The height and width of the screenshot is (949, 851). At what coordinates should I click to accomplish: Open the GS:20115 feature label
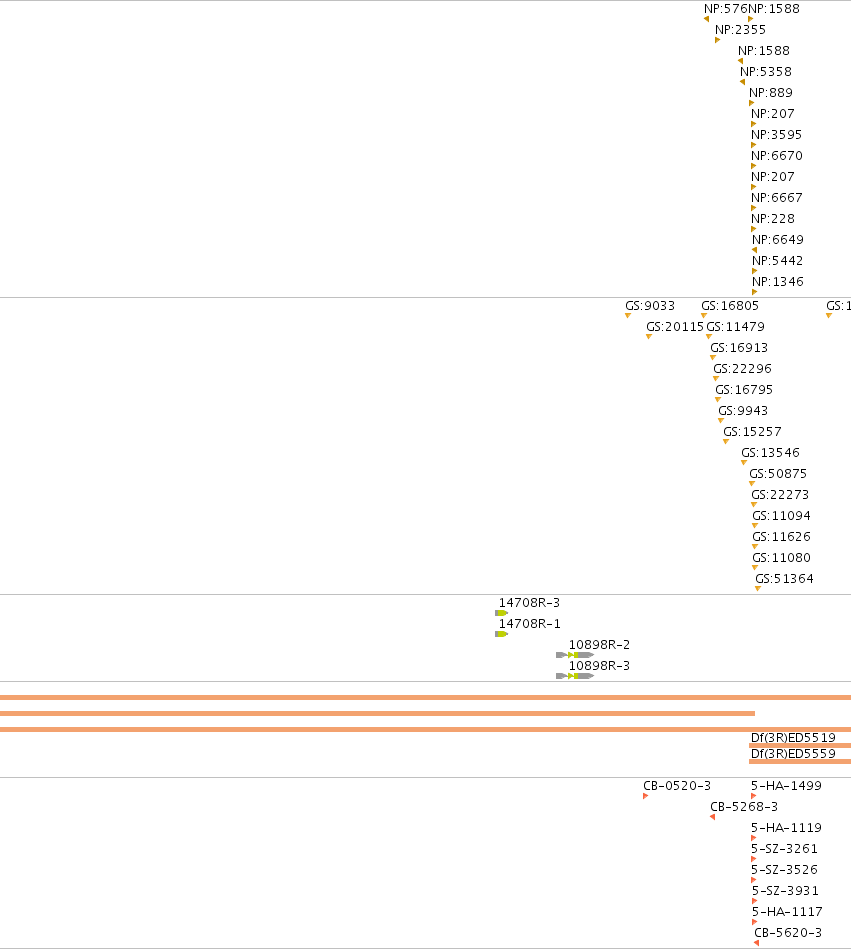675,327
